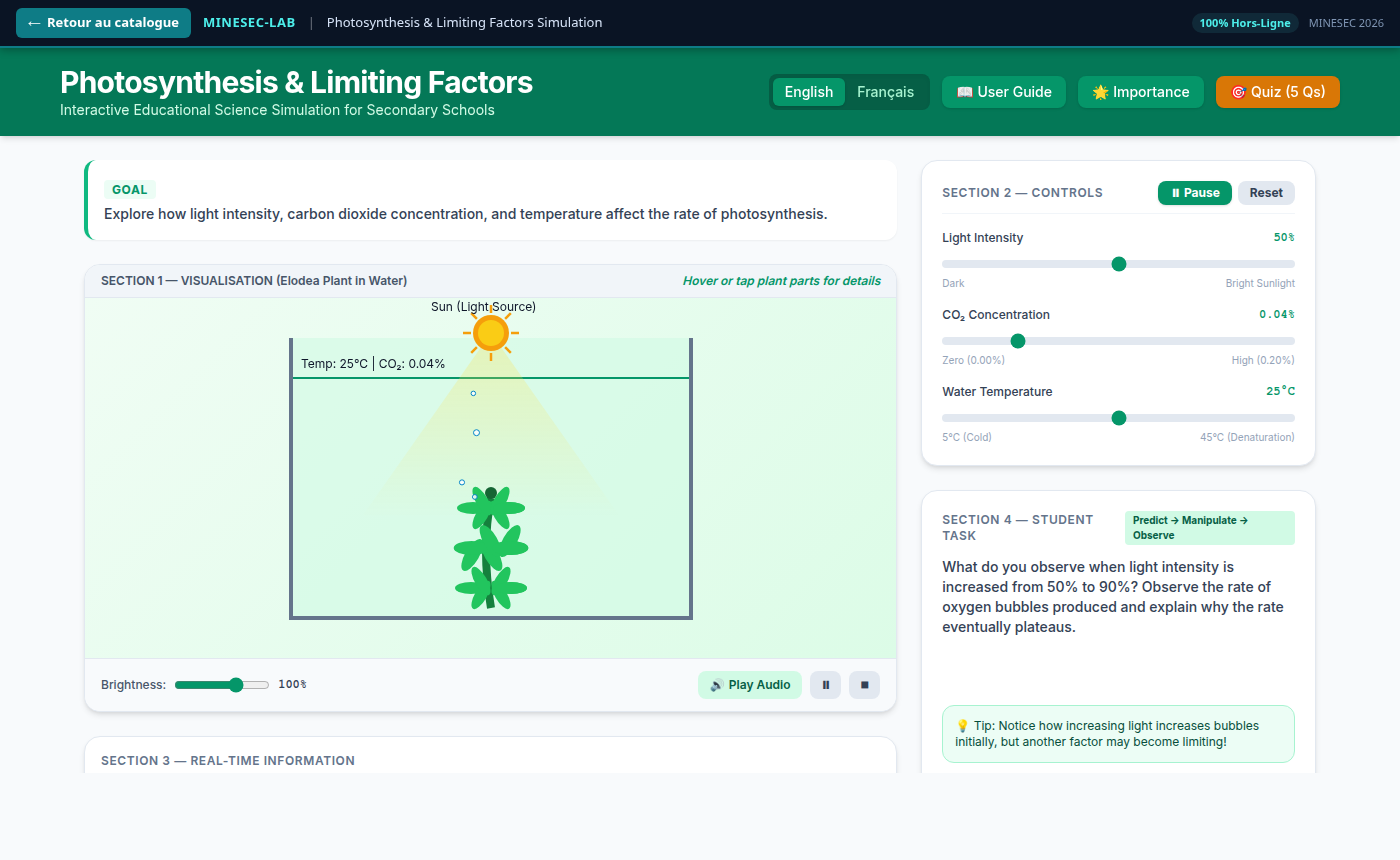This screenshot has height=860, width=1400.
Task: Click 'Hover or tap plant parts for details'
Action: 782,281
